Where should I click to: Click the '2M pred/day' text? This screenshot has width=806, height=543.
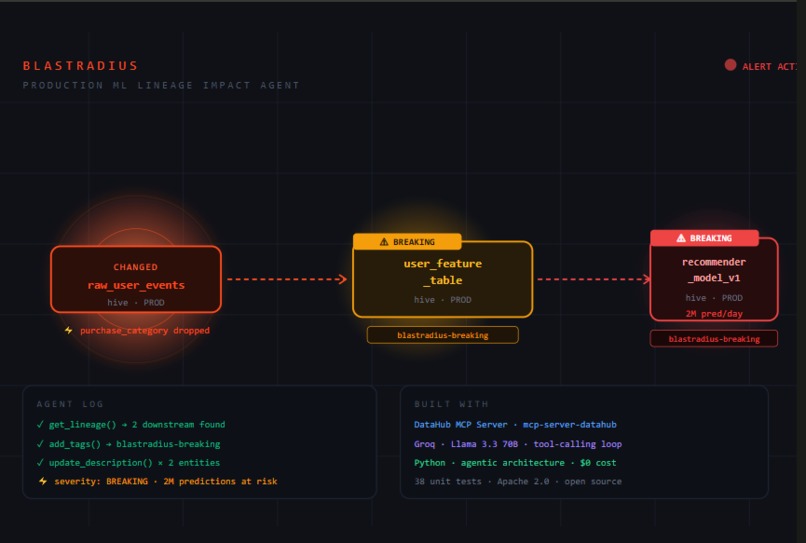[714, 314]
